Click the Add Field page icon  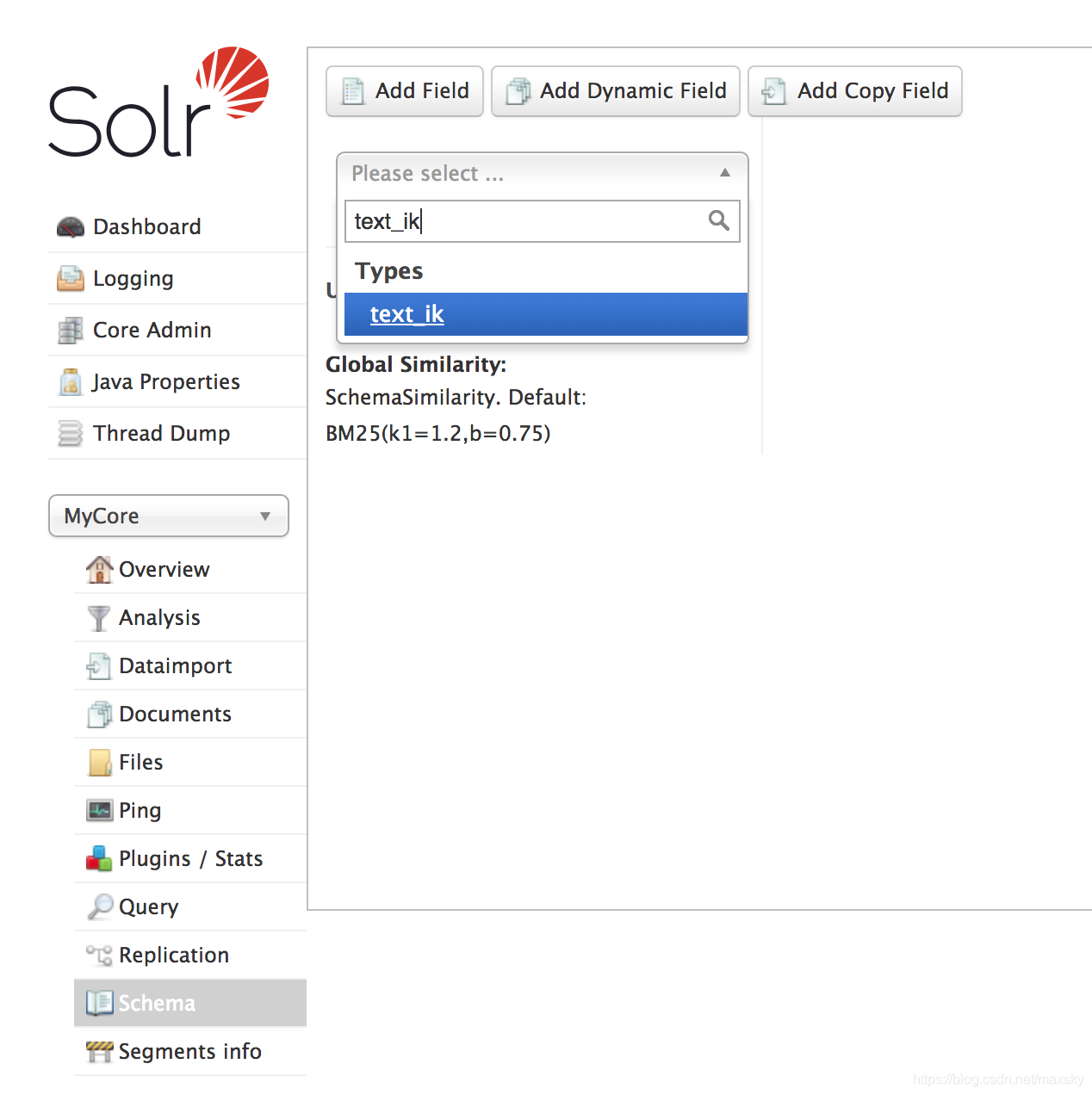click(x=353, y=91)
